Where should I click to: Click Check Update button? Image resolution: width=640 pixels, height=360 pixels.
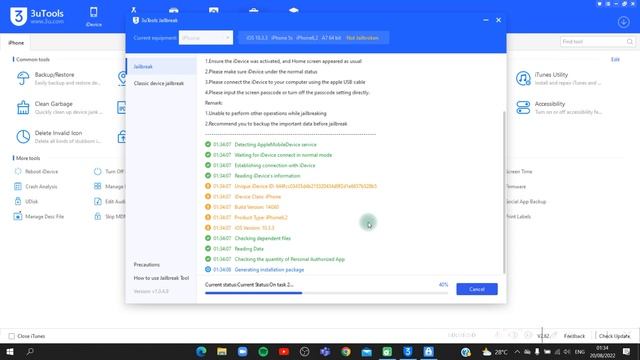pos(614,336)
